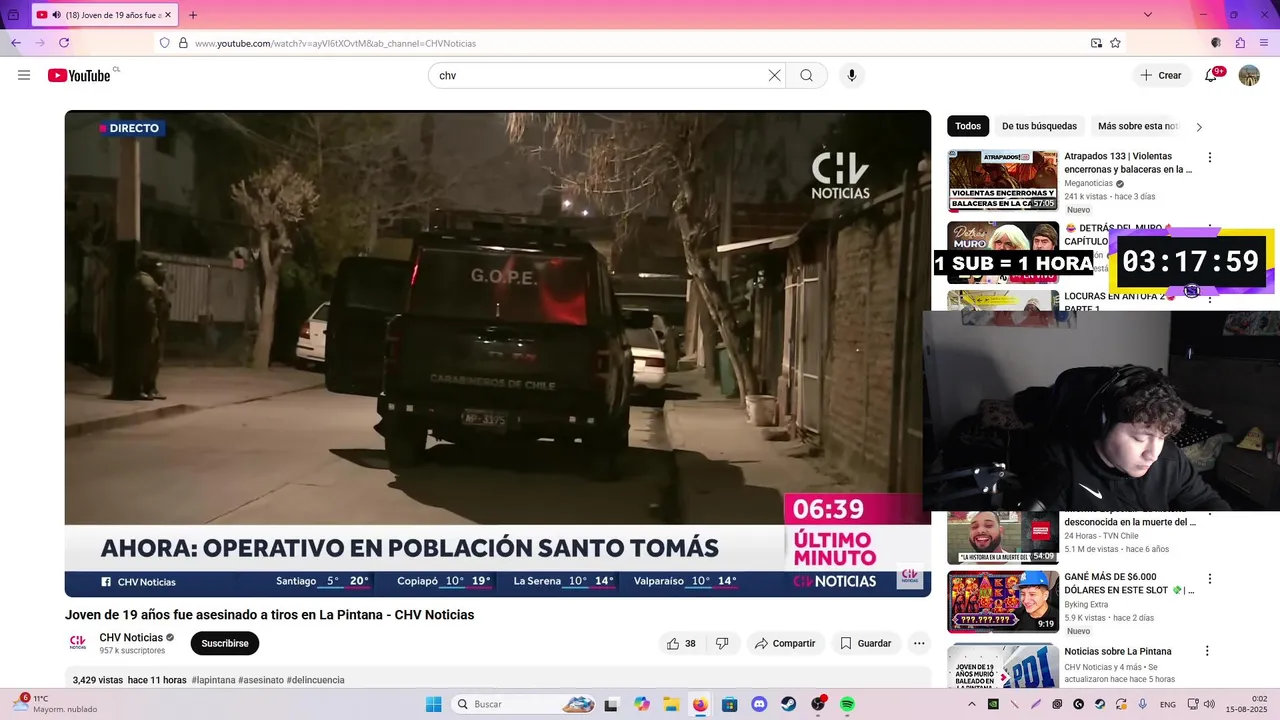Open File Explorer from taskbar

click(671, 704)
